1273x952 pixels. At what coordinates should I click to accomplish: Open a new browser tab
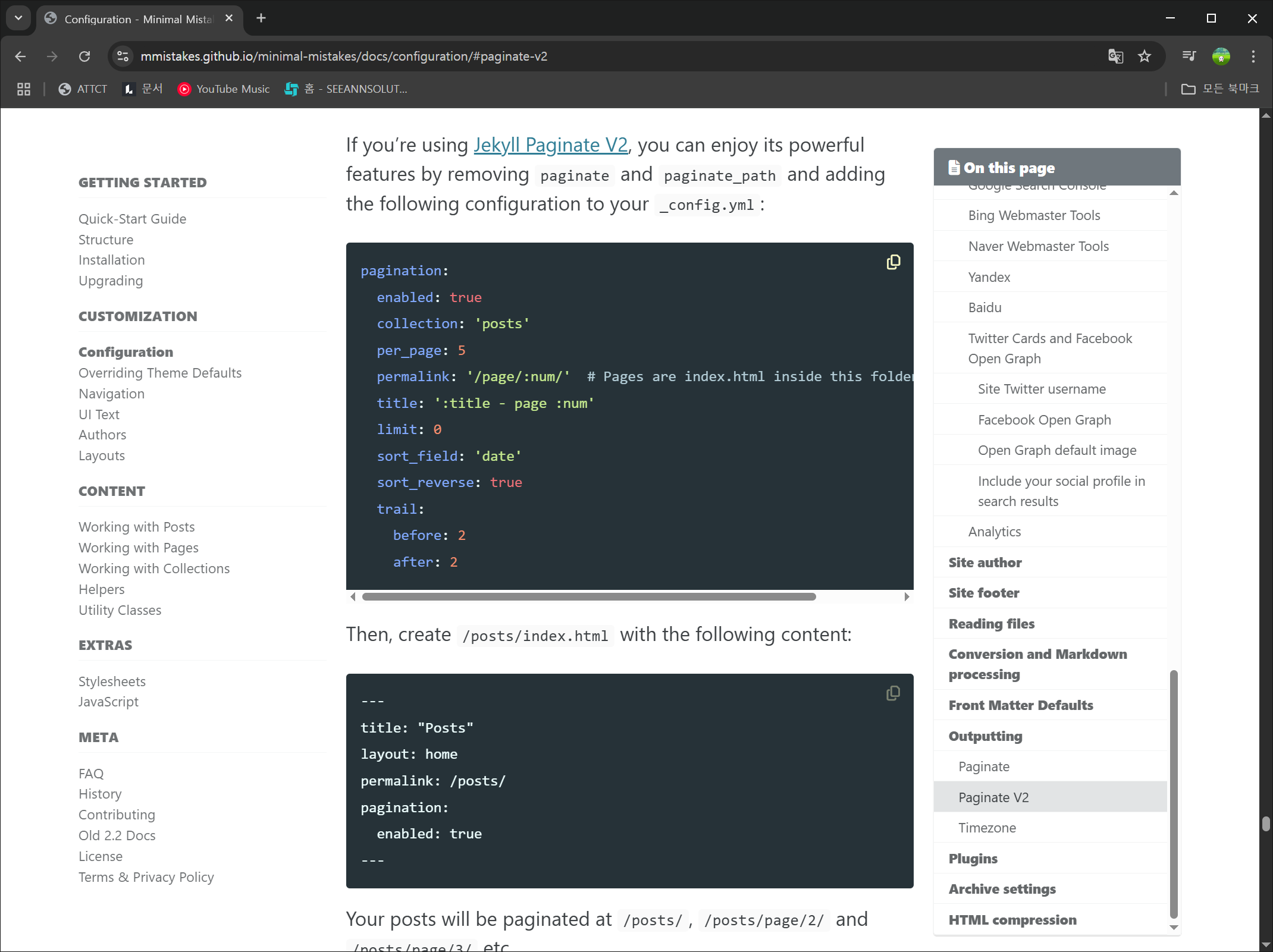click(261, 18)
